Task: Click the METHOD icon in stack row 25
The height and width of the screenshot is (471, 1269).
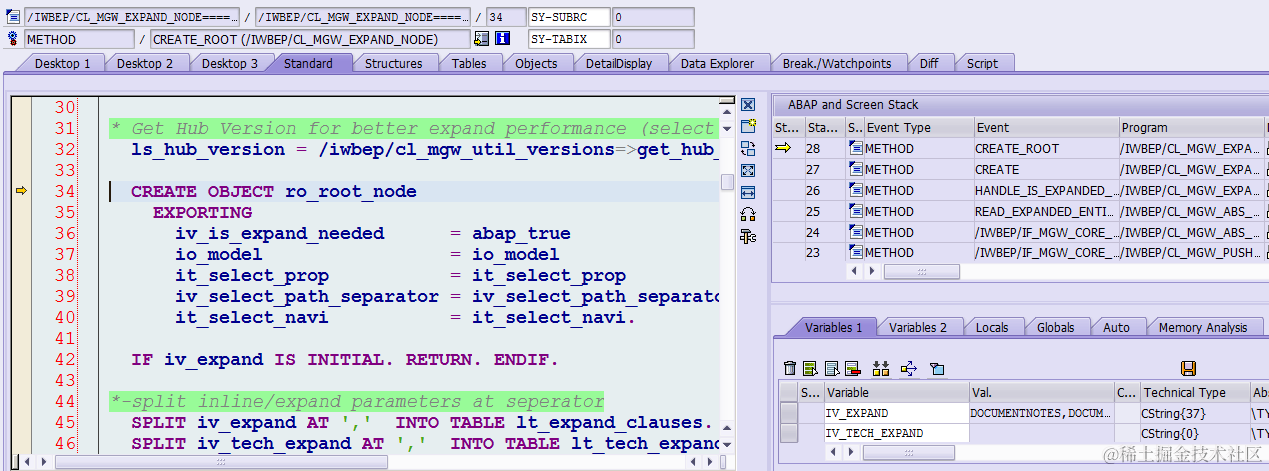Action: (855, 211)
